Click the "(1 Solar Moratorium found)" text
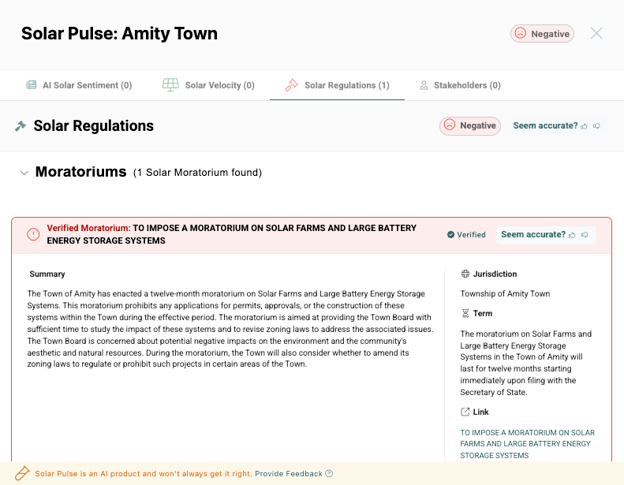624x485 pixels. click(x=197, y=173)
